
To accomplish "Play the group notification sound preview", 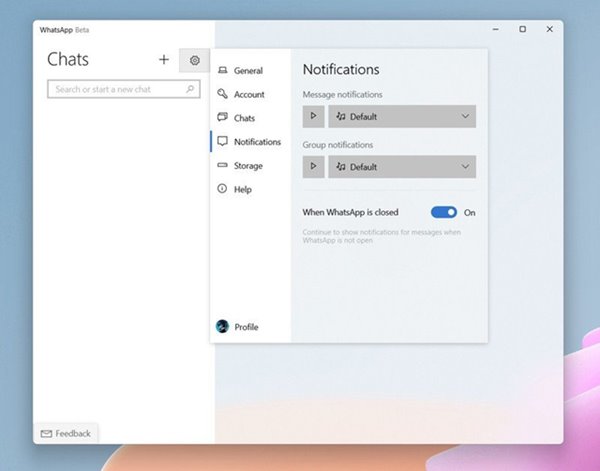I will [x=313, y=167].
